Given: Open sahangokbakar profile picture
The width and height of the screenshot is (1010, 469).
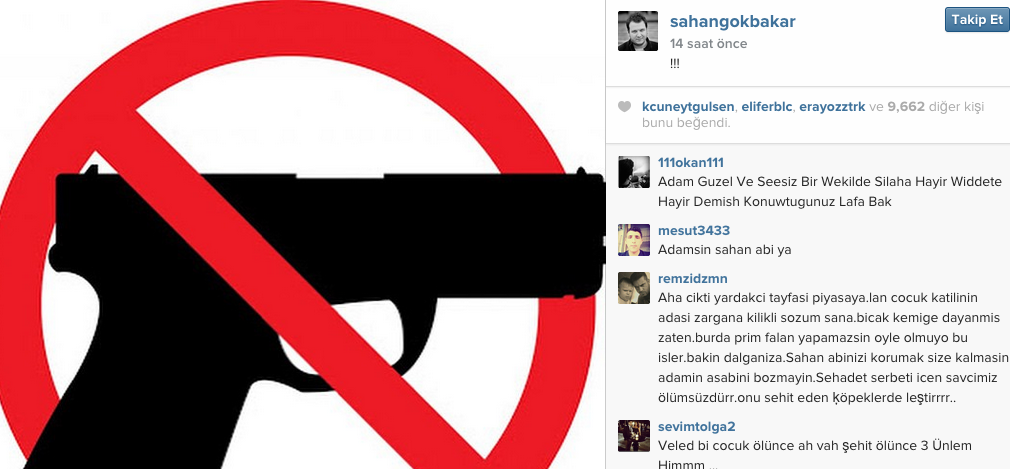Looking at the screenshot, I should pyautogui.click(x=638, y=31).
